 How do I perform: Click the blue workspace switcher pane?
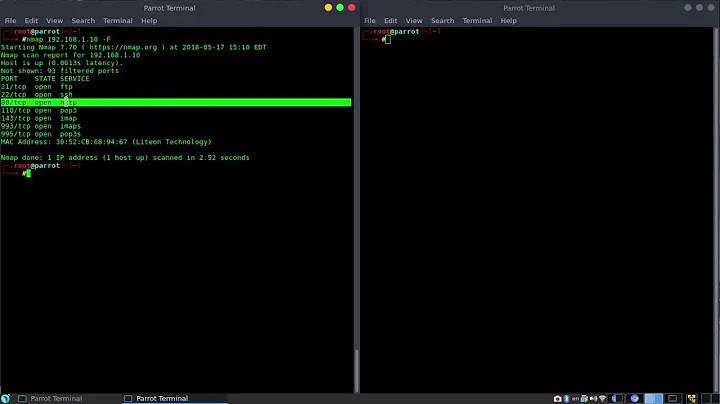point(653,398)
